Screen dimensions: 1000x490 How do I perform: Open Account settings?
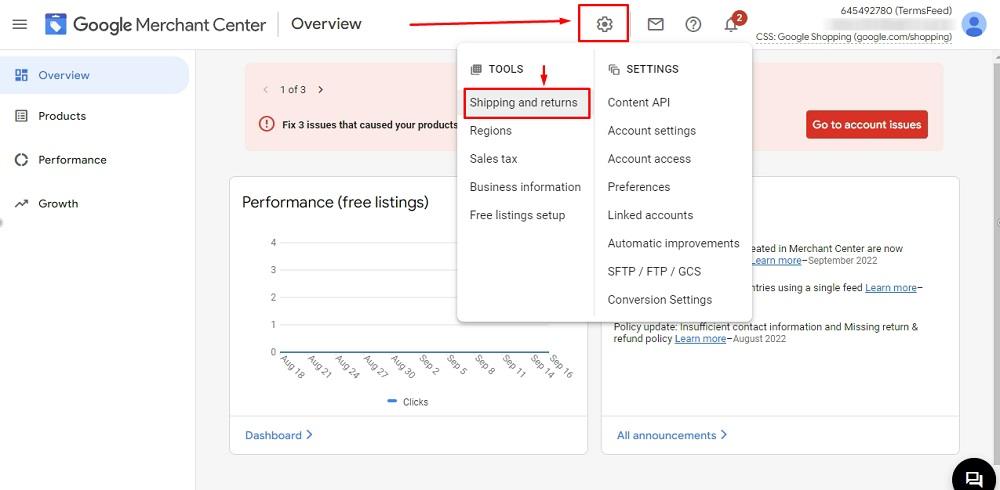(652, 131)
